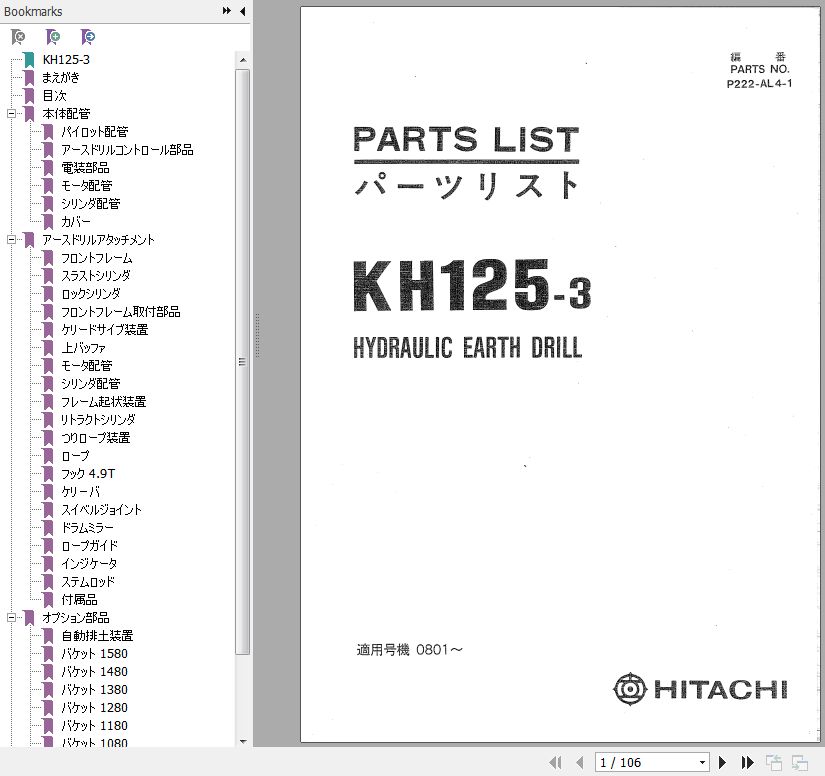The height and width of the screenshot is (776, 825).
Task: Open the スイベルジョイント bookmark
Action: coord(102,509)
